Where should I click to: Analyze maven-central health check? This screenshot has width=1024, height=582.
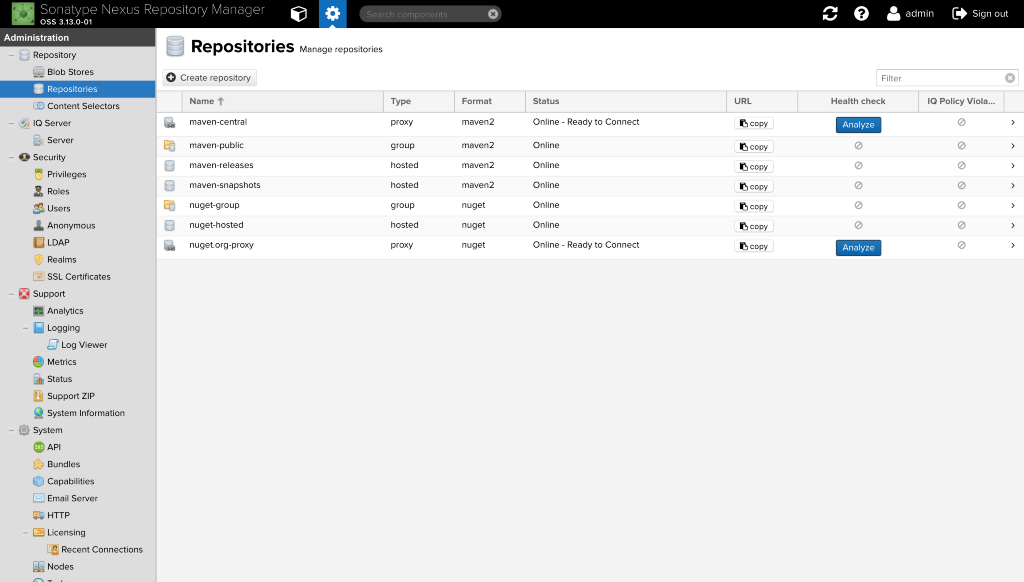(858, 125)
